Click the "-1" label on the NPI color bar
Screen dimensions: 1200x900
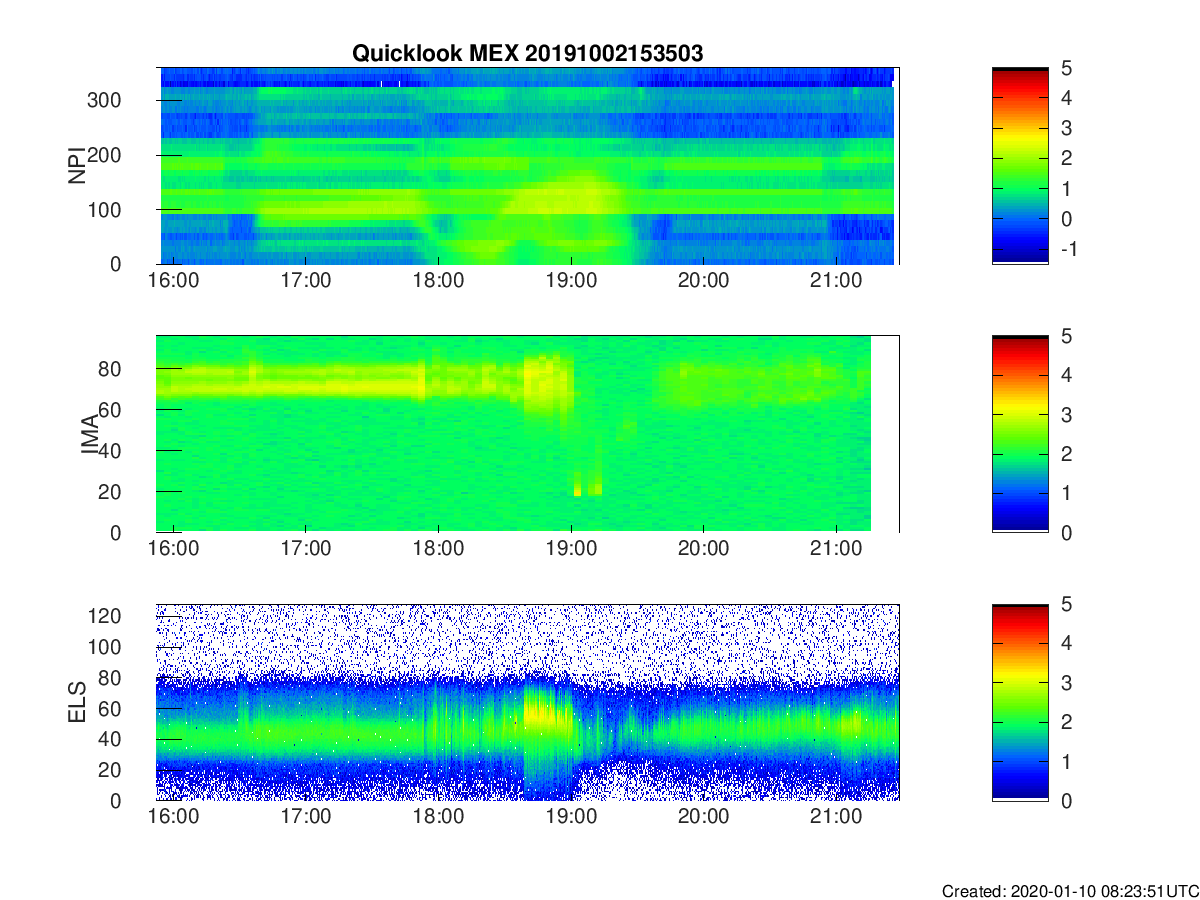click(1069, 248)
